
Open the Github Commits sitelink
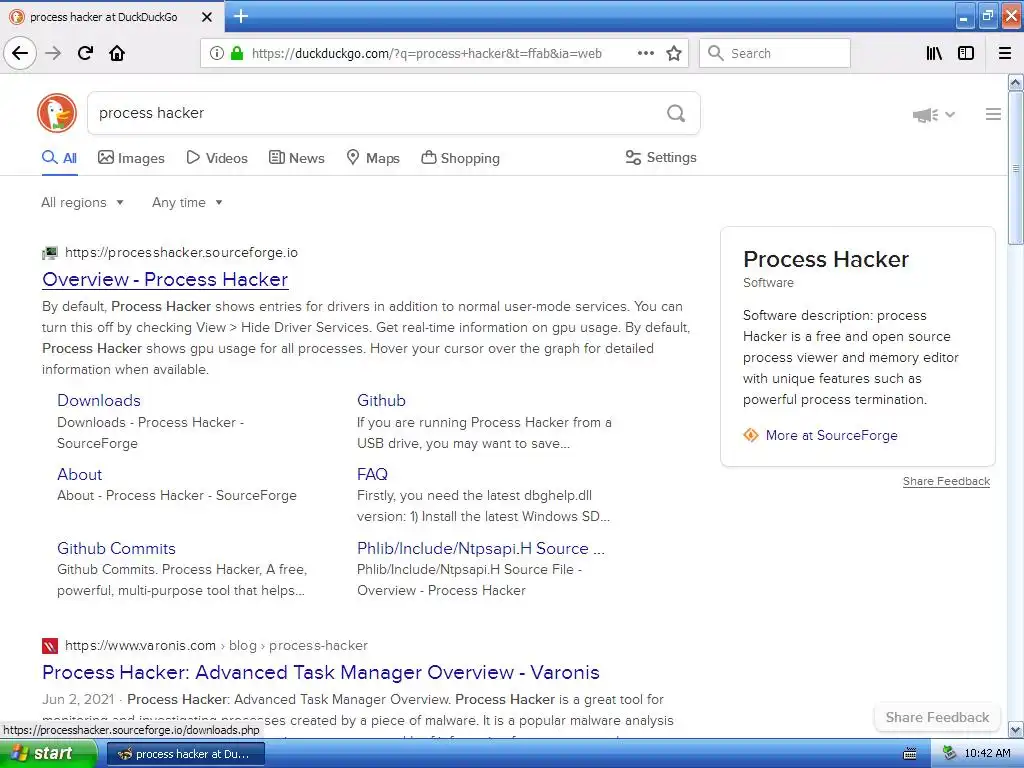click(116, 549)
